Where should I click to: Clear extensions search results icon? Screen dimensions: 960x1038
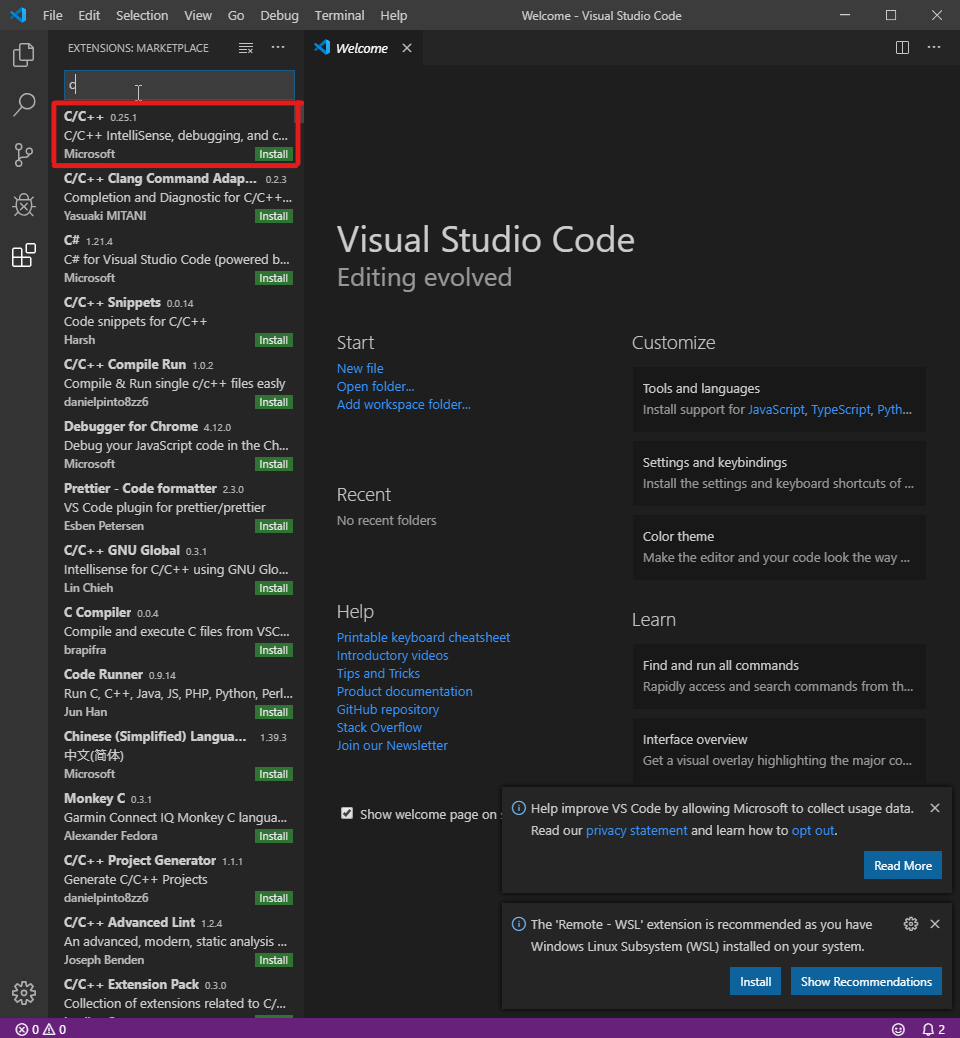pos(246,48)
